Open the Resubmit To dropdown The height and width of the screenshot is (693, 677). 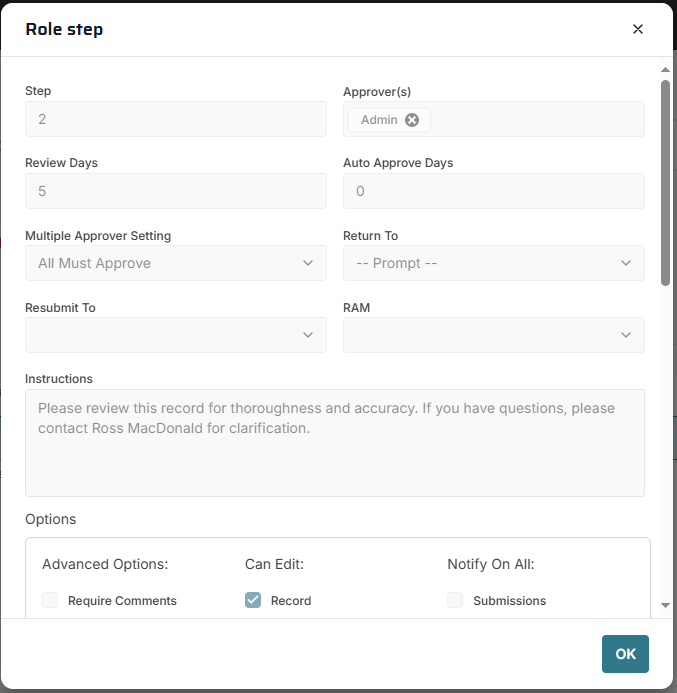coord(175,335)
